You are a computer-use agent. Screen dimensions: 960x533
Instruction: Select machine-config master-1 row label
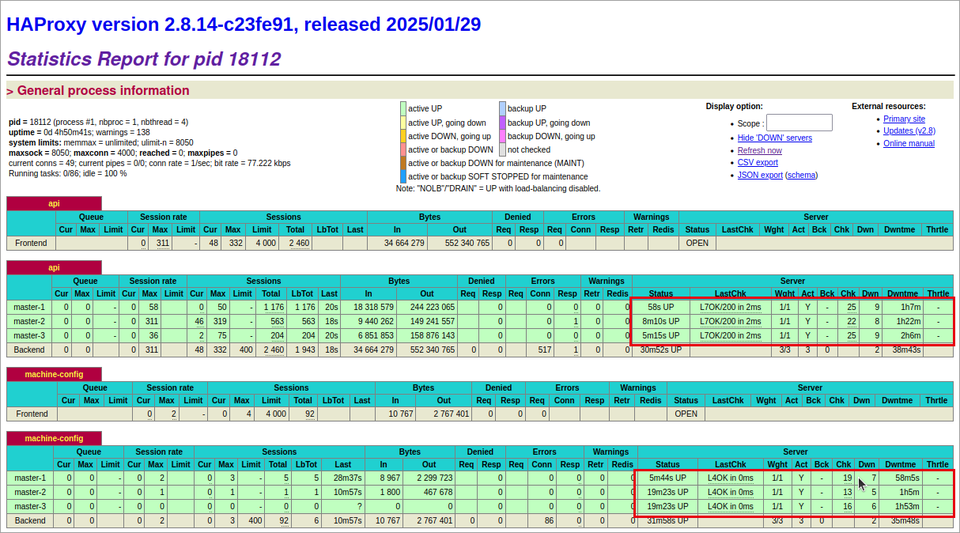pyautogui.click(x=30, y=478)
